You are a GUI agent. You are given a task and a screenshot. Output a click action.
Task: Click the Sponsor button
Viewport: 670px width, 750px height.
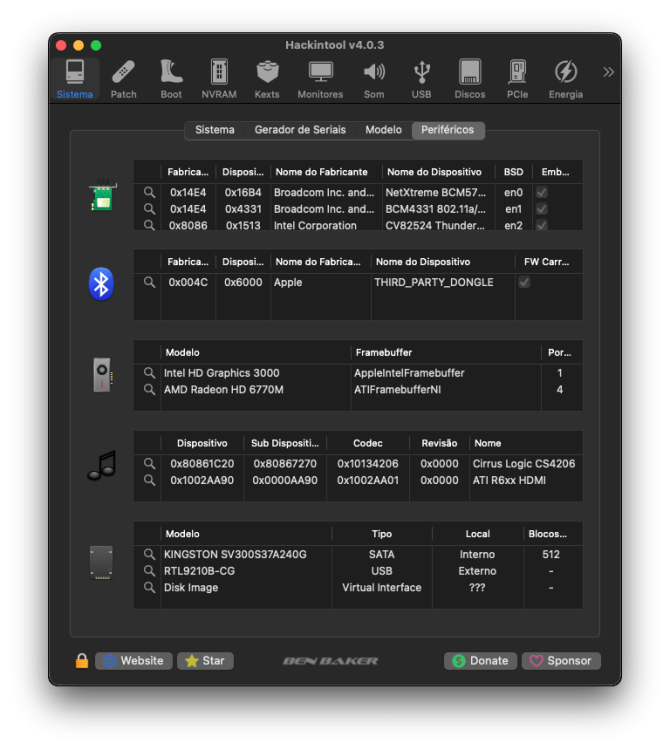coord(561,661)
